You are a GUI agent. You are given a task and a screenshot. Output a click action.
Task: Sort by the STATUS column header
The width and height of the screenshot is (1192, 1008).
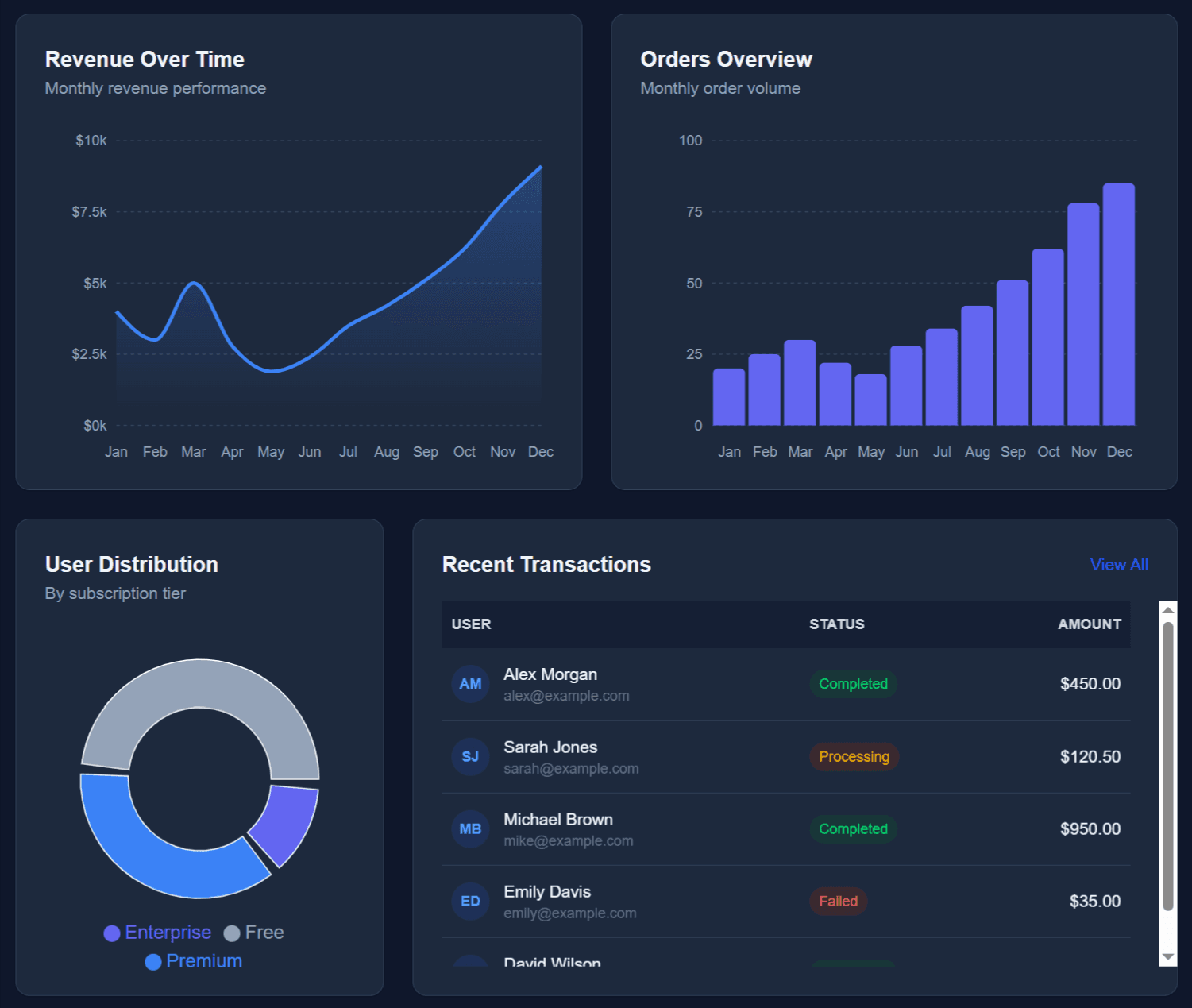click(x=836, y=624)
